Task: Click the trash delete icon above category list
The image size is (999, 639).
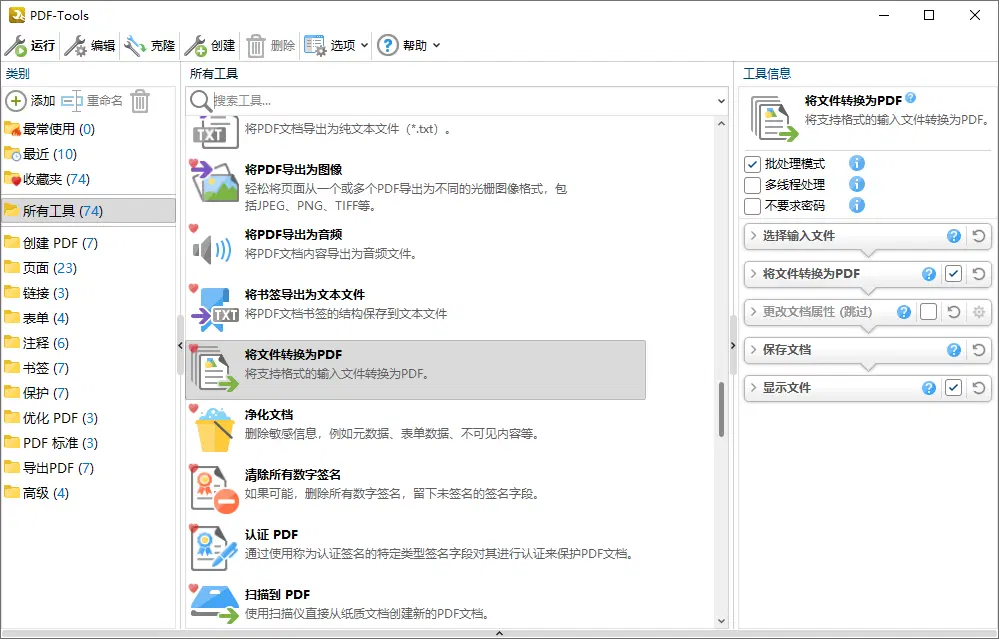Action: (138, 100)
